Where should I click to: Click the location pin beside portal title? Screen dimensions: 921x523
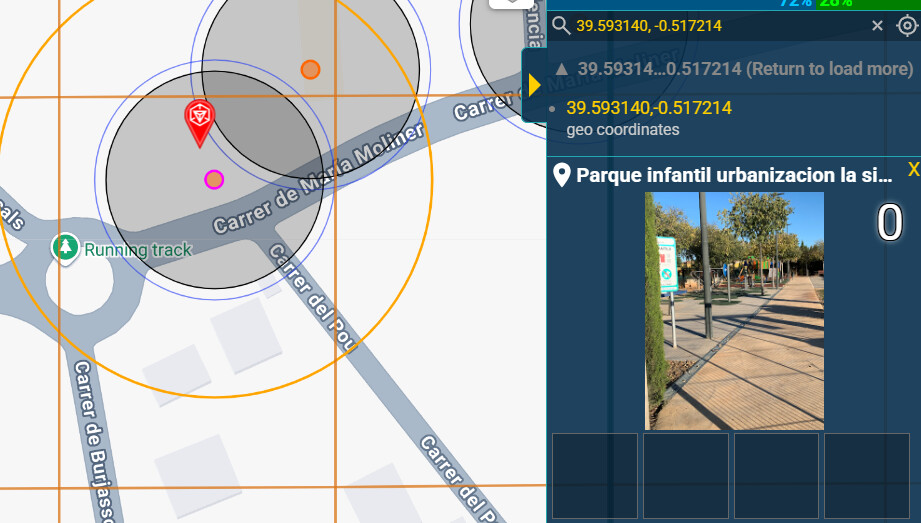(562, 175)
